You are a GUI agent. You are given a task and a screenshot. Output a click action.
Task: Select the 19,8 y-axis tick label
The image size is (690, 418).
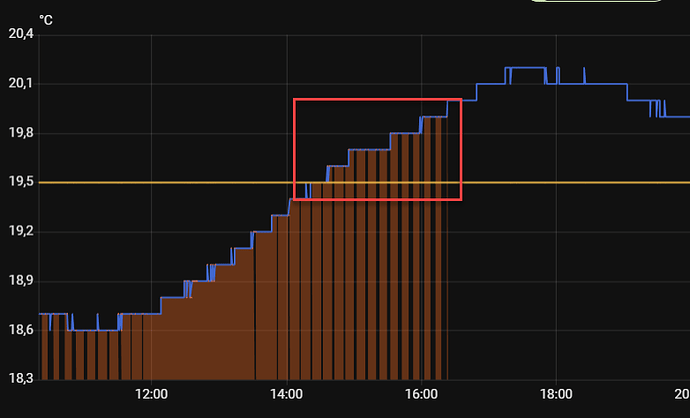pos(20,133)
